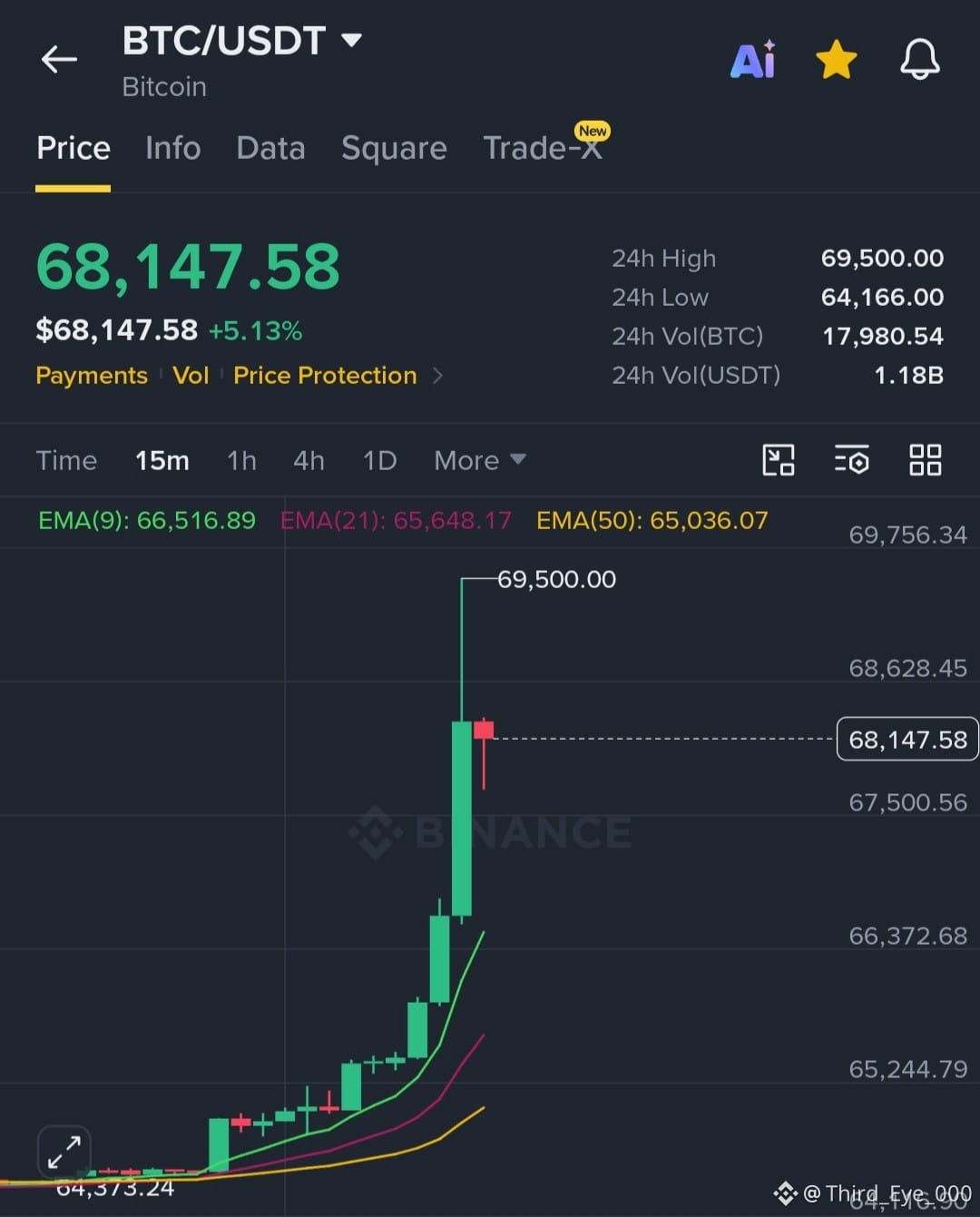
Task: Tap the 24h High value 69,500.00
Action: tap(882, 259)
